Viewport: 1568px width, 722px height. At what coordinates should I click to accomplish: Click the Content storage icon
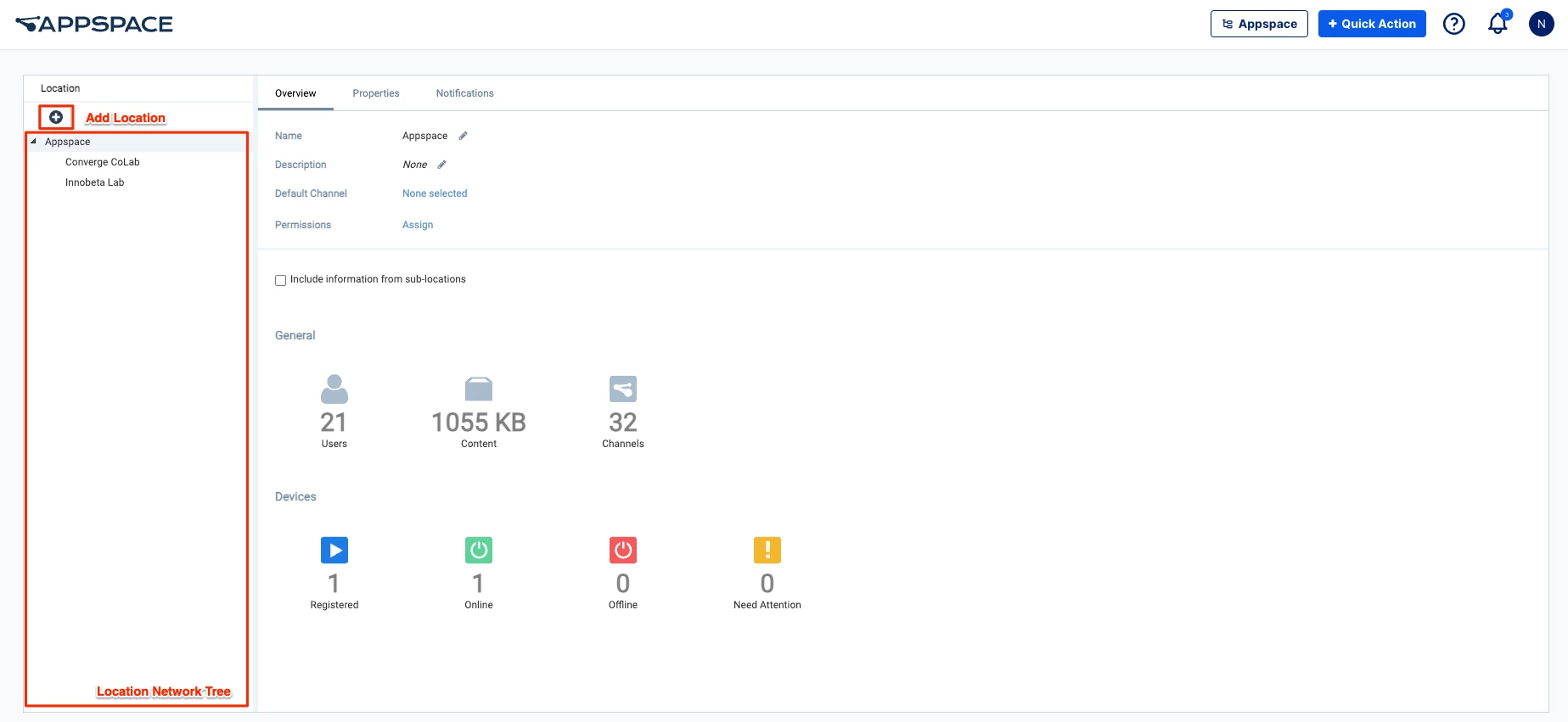[x=479, y=389]
